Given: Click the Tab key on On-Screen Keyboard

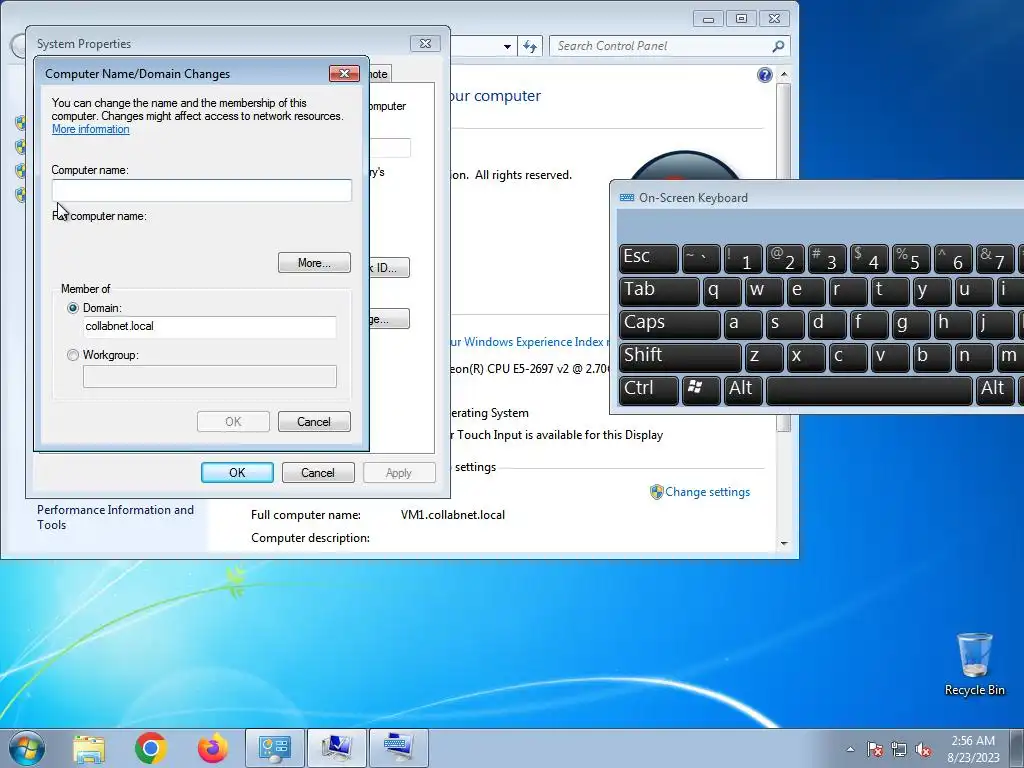Looking at the screenshot, I should (660, 291).
